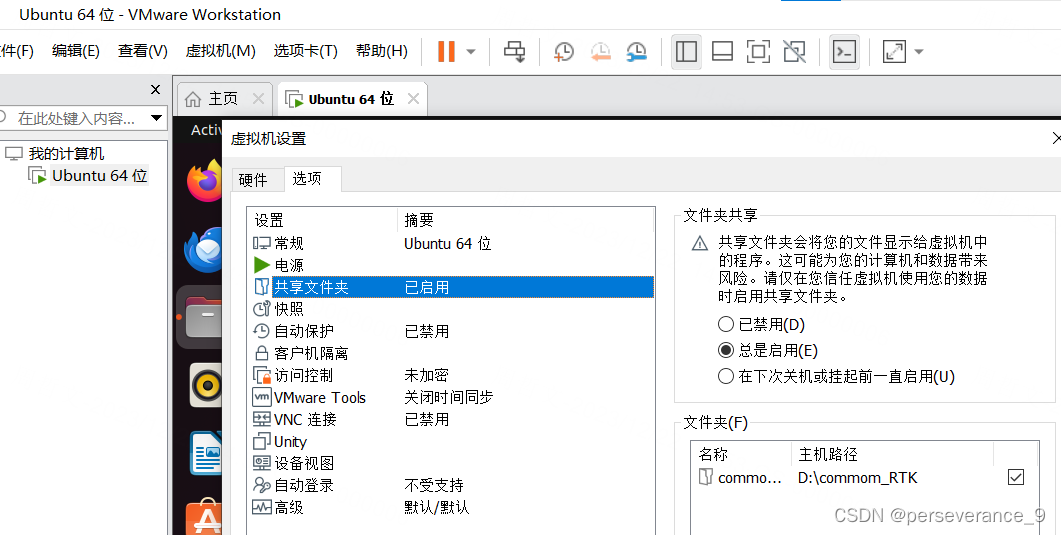The width and height of the screenshot is (1061, 535).
Task: Click the stretch guest display icon
Action: pyautogui.click(x=894, y=51)
